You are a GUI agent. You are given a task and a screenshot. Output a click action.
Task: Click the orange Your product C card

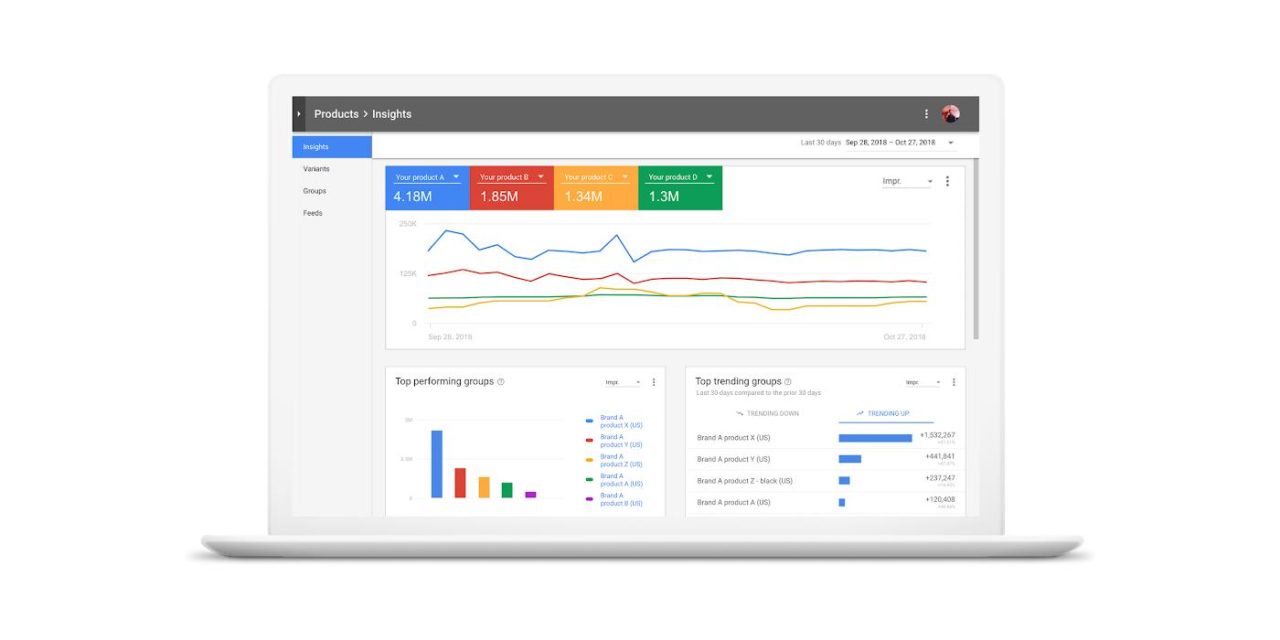pos(596,188)
